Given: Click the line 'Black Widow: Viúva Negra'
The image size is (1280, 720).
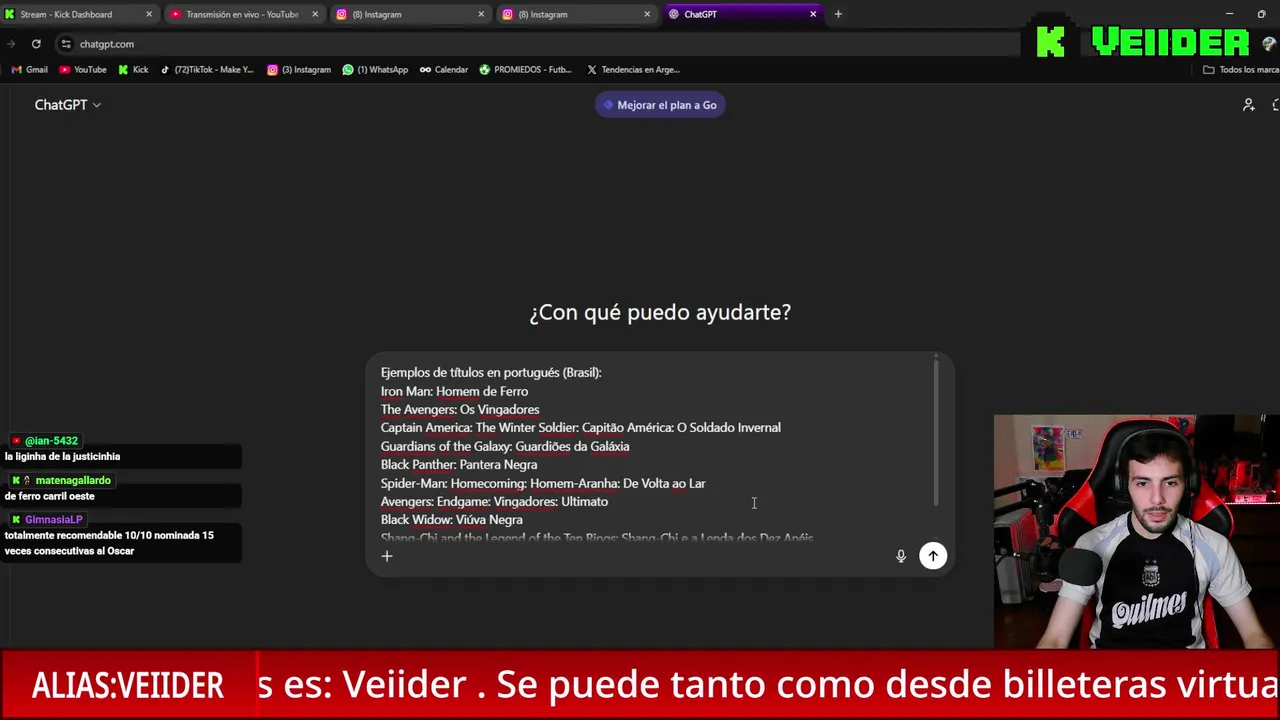Looking at the screenshot, I should (x=452, y=519).
